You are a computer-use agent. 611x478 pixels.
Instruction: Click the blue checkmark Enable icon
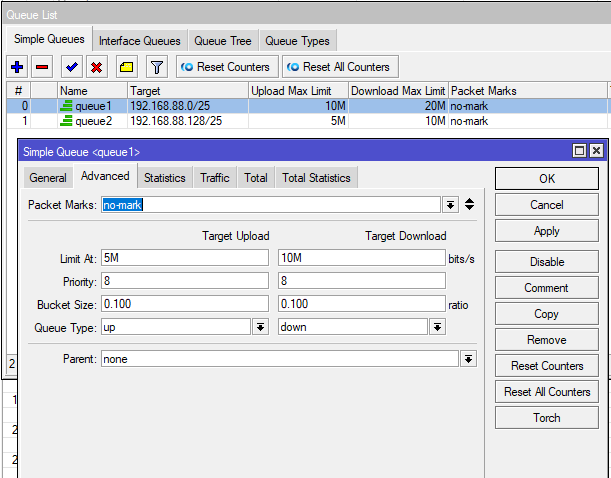(x=71, y=67)
